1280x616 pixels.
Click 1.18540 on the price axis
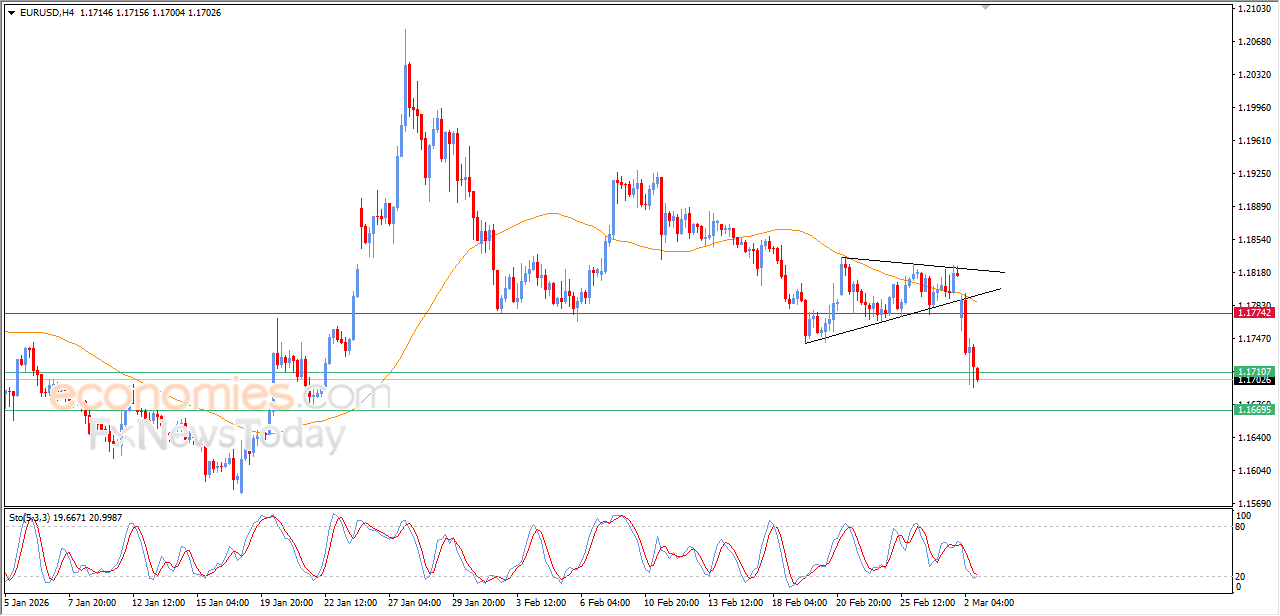1253,240
